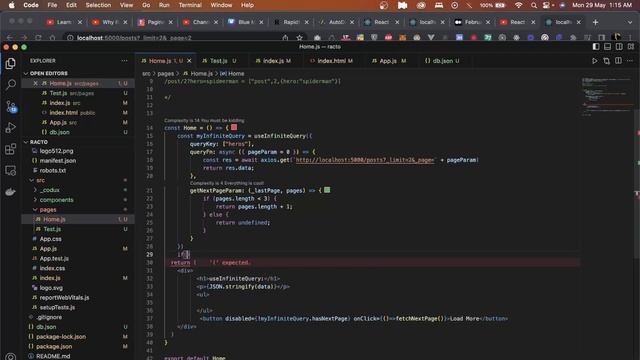Image resolution: width=640 pixels, height=360 pixels.
Task: Toggle the primary side bar layout icon
Action: point(596,47)
